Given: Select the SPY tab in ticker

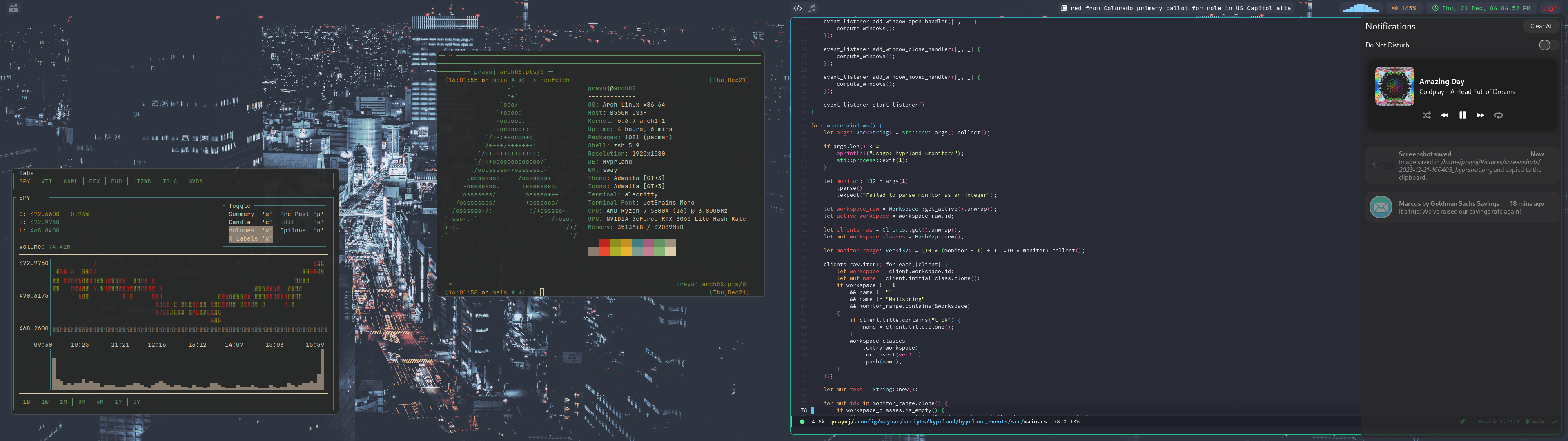Looking at the screenshot, I should (25, 182).
